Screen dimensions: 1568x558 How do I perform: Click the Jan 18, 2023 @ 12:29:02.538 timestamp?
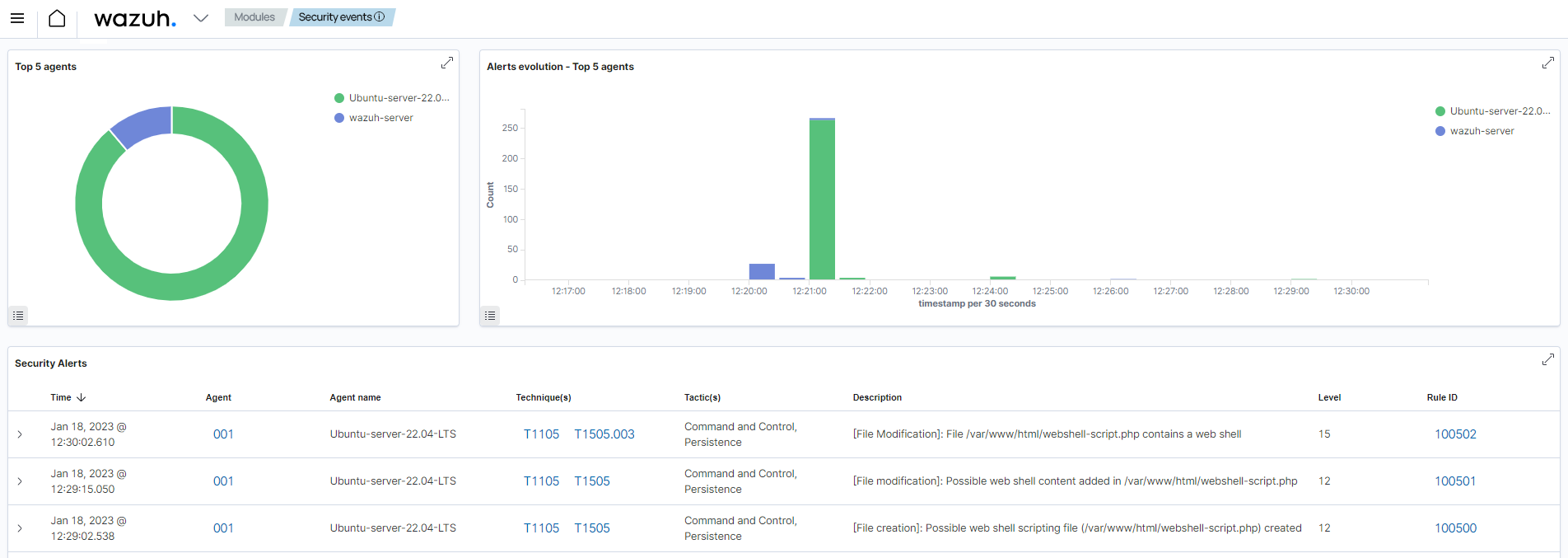[88, 528]
